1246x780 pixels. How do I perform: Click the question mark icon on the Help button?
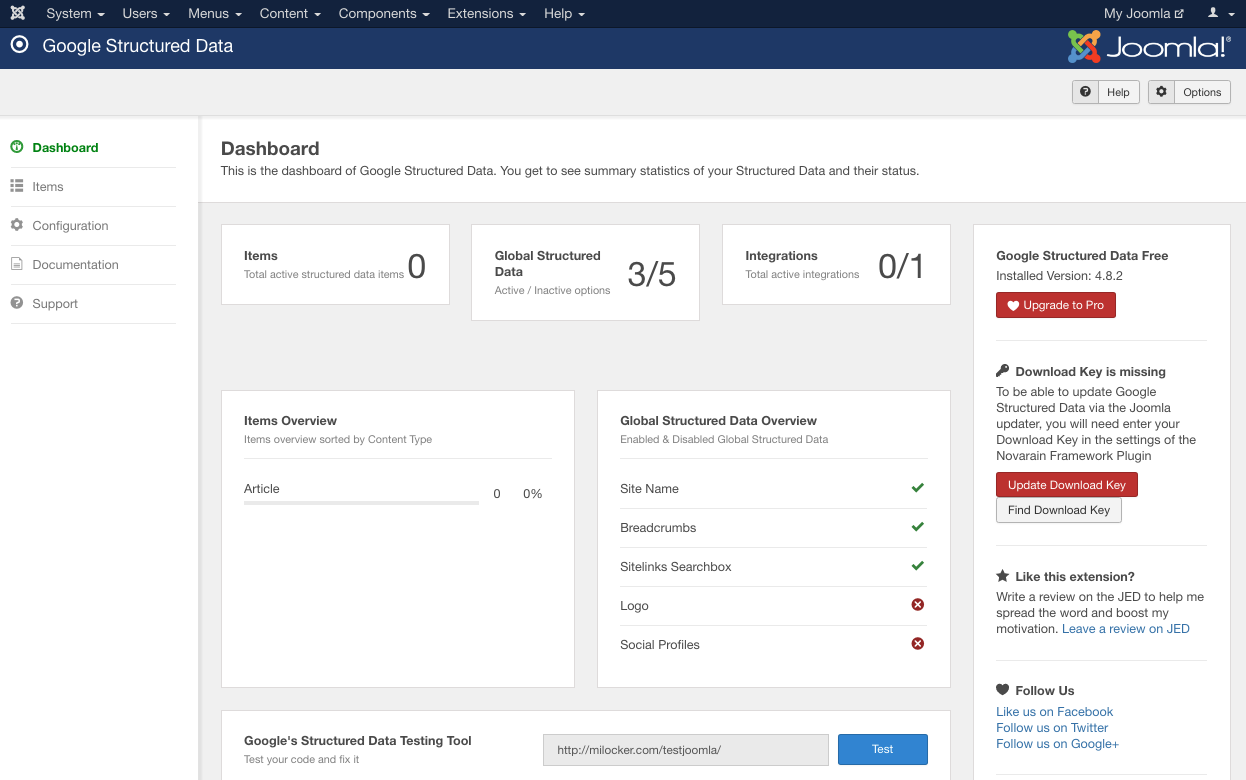click(x=1086, y=92)
